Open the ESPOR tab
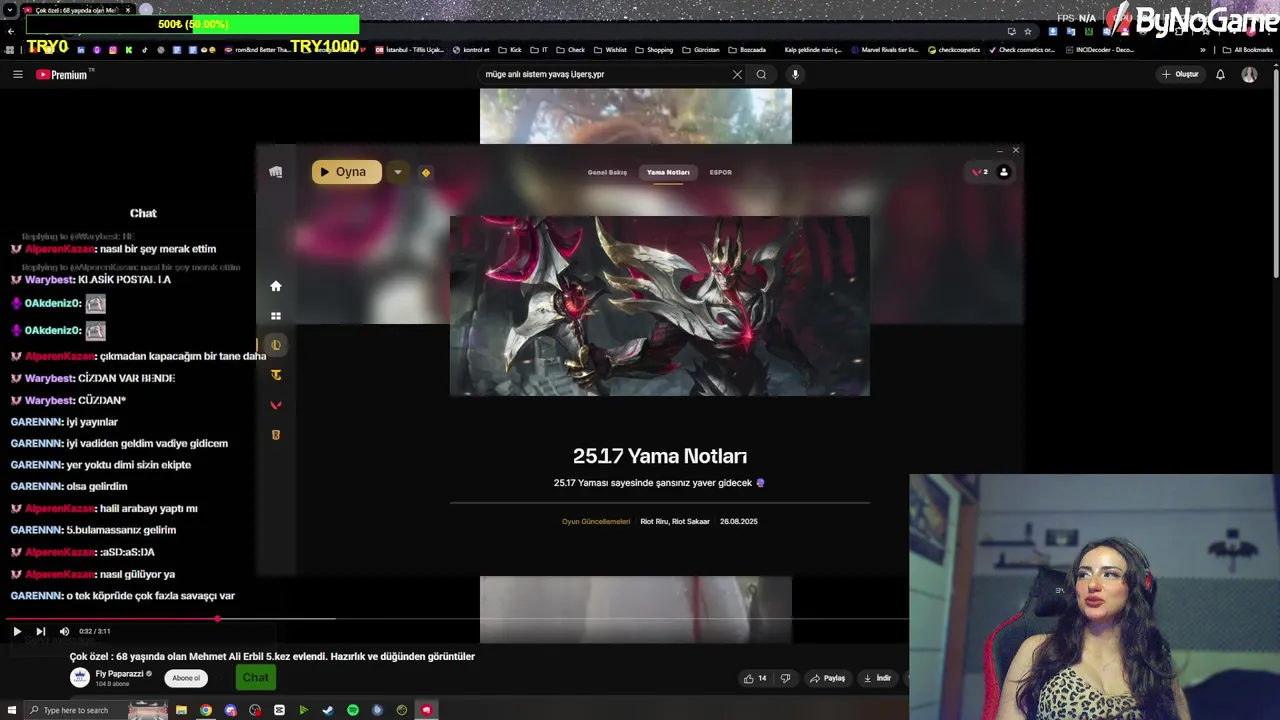Image resolution: width=1280 pixels, height=720 pixels. click(721, 172)
